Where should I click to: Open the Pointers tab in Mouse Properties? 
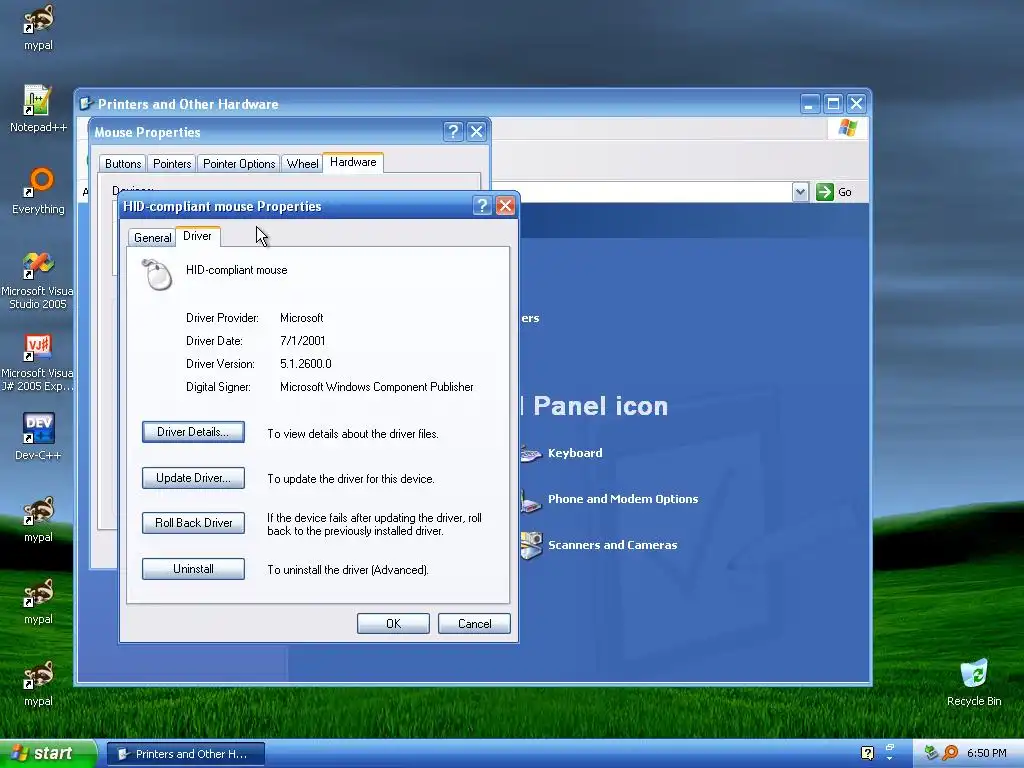(172, 164)
